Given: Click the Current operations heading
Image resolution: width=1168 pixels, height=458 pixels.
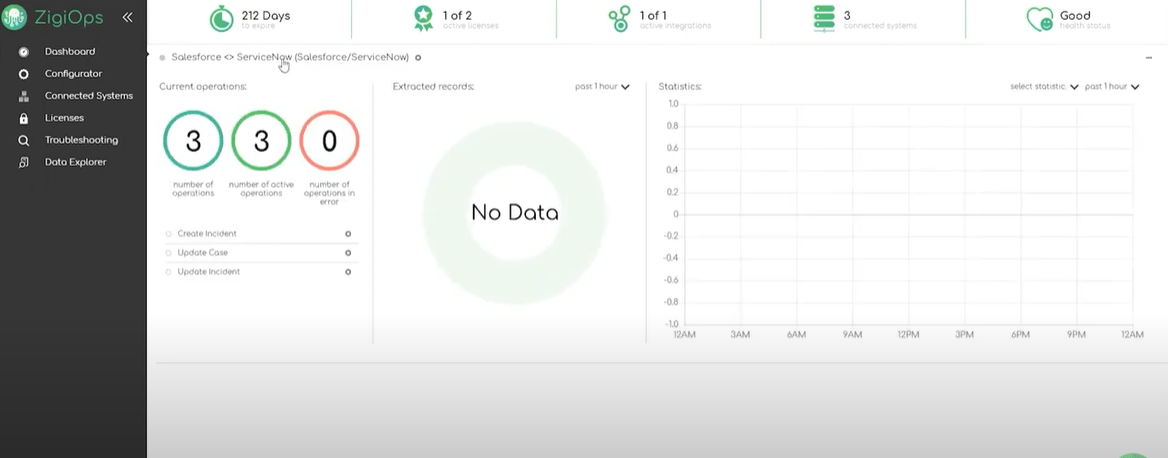Looking at the screenshot, I should click(203, 86).
